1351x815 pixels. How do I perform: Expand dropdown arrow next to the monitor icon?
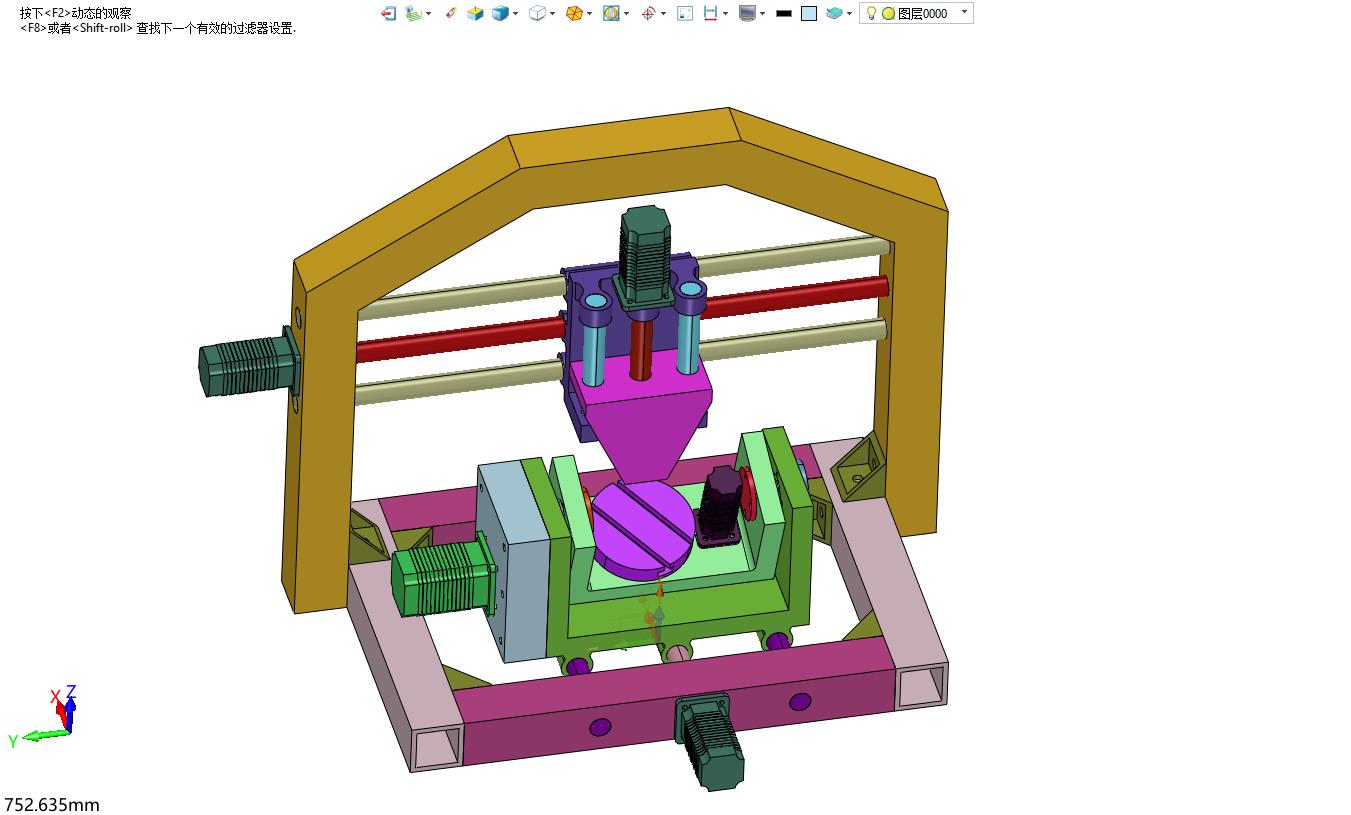[x=762, y=14]
